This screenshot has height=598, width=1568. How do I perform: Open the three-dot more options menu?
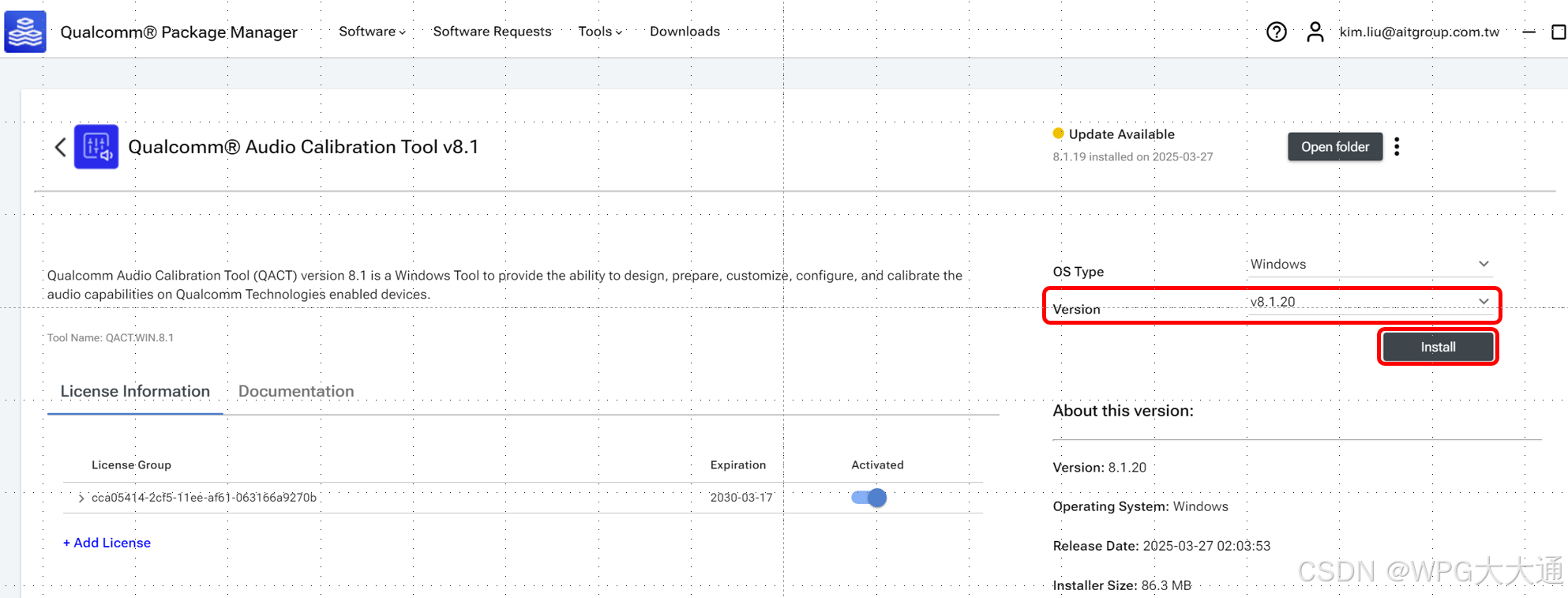[1397, 147]
